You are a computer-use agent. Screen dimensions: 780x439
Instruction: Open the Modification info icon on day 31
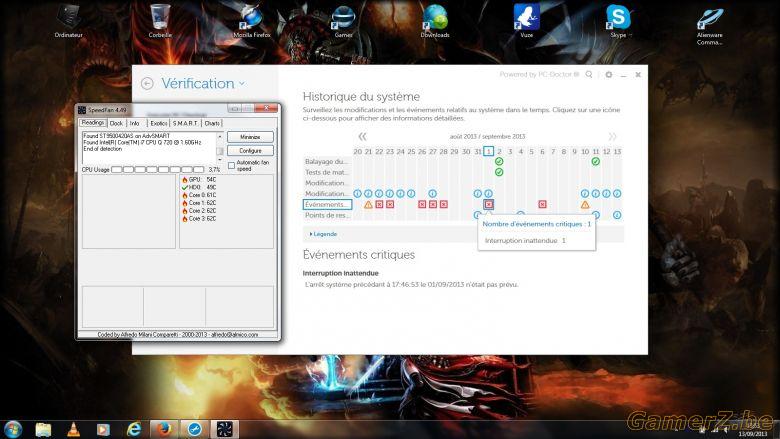478,193
